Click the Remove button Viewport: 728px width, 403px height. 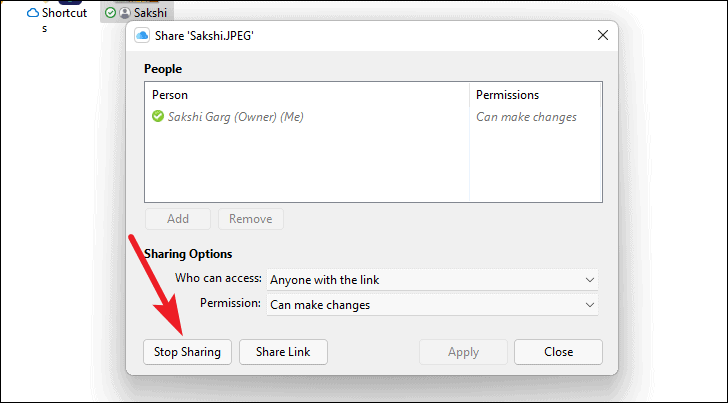click(x=250, y=219)
